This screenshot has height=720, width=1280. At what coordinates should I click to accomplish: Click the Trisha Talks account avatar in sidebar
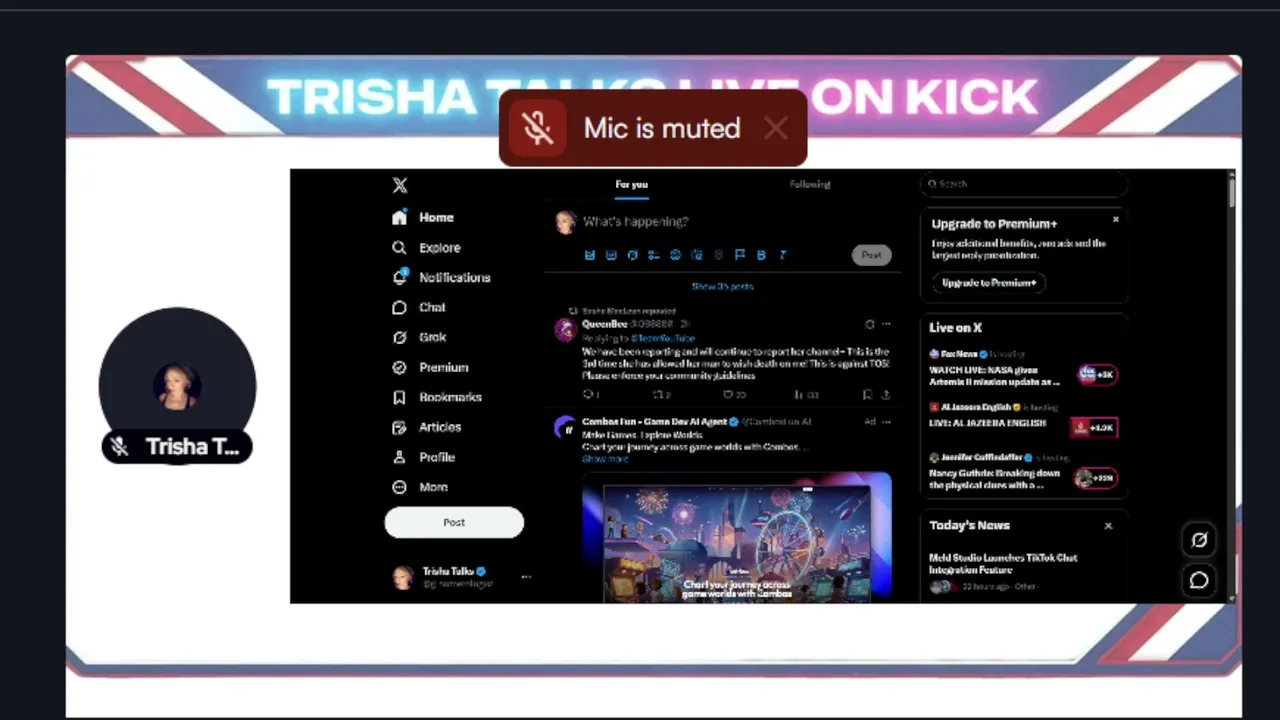(x=403, y=577)
